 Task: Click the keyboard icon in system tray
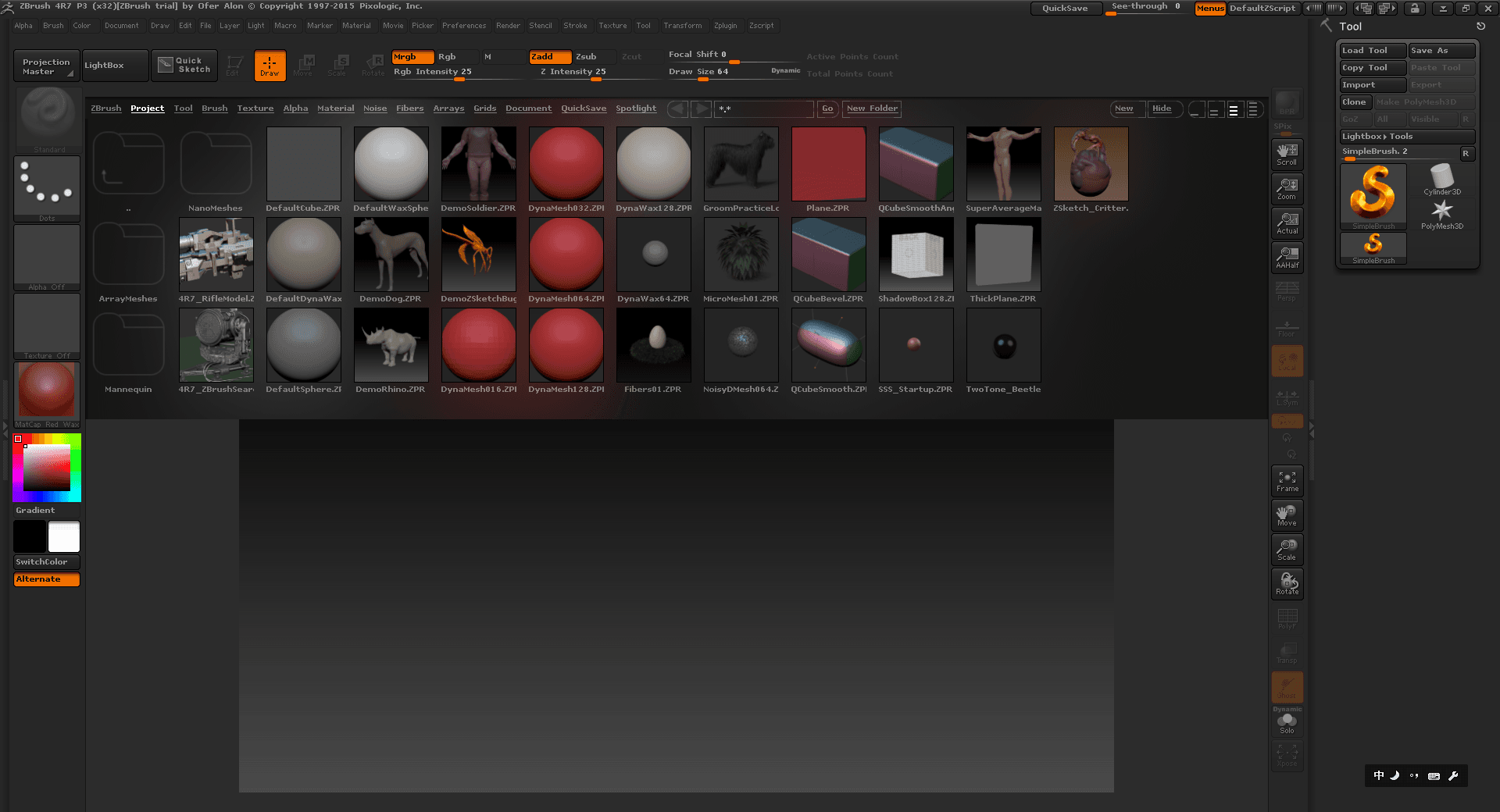pos(1434,775)
